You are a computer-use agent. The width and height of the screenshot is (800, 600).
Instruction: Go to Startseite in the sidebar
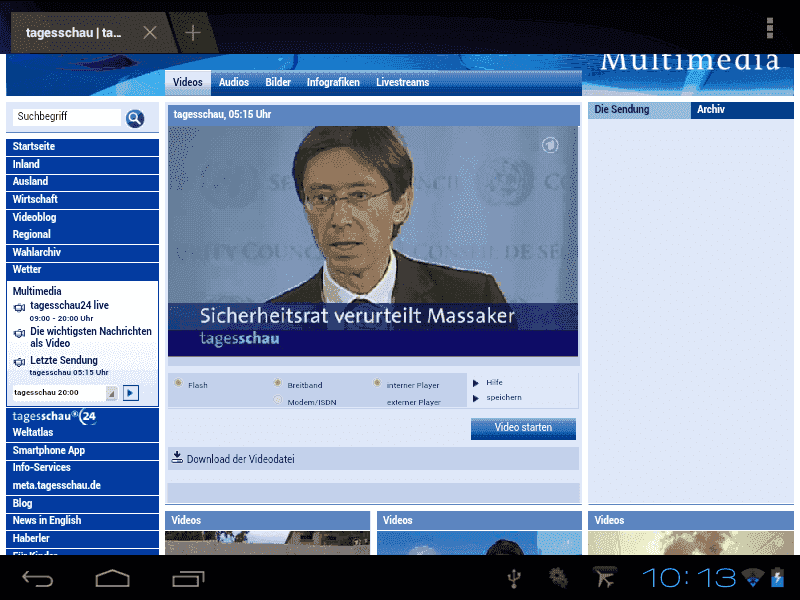[82, 147]
